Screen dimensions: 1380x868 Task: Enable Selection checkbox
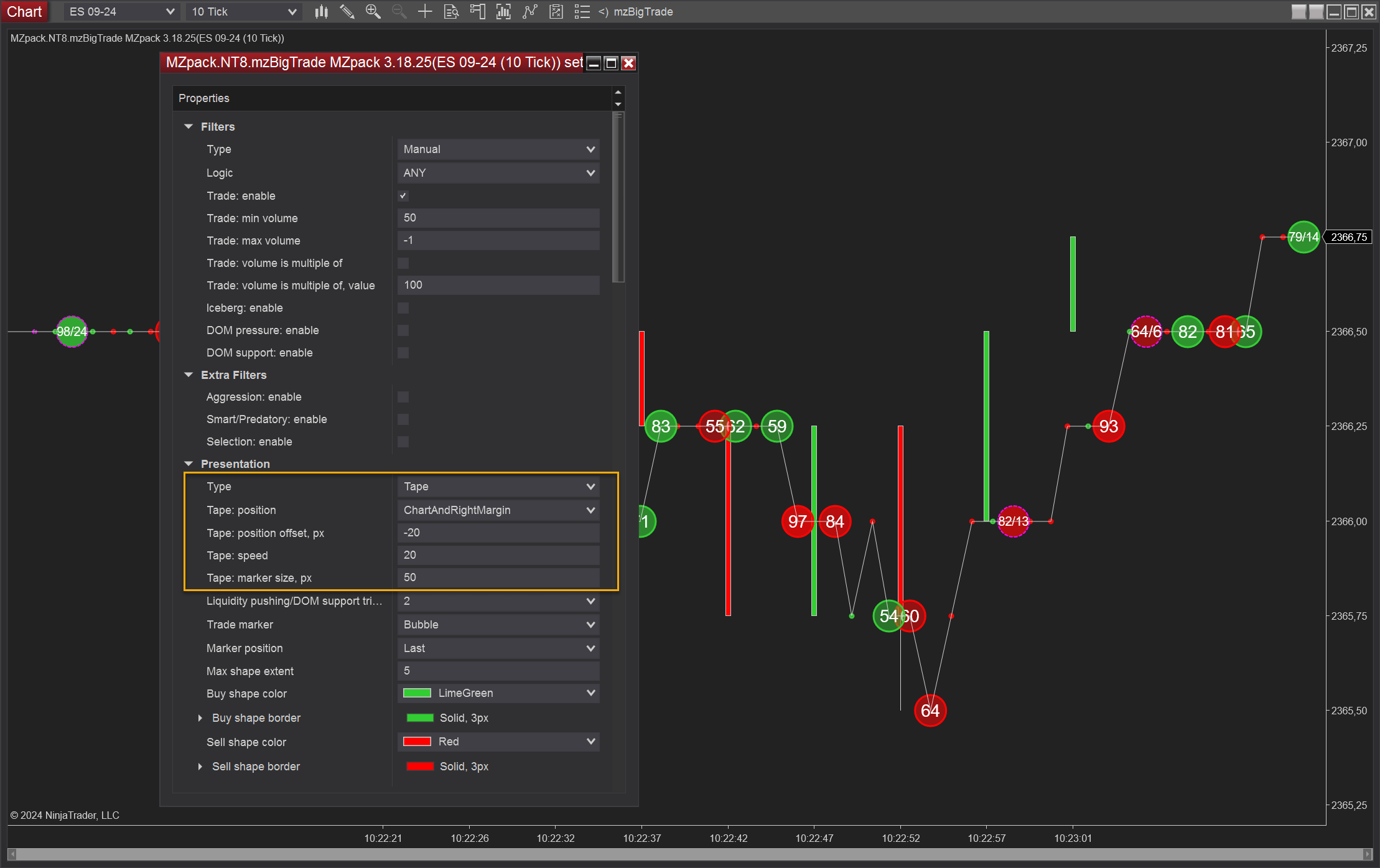click(403, 442)
